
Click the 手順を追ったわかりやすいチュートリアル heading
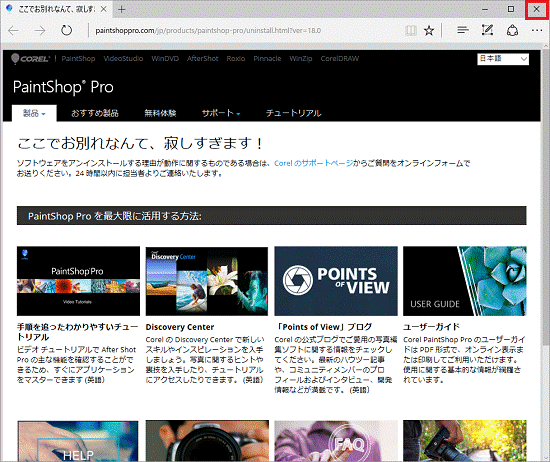coord(78,332)
